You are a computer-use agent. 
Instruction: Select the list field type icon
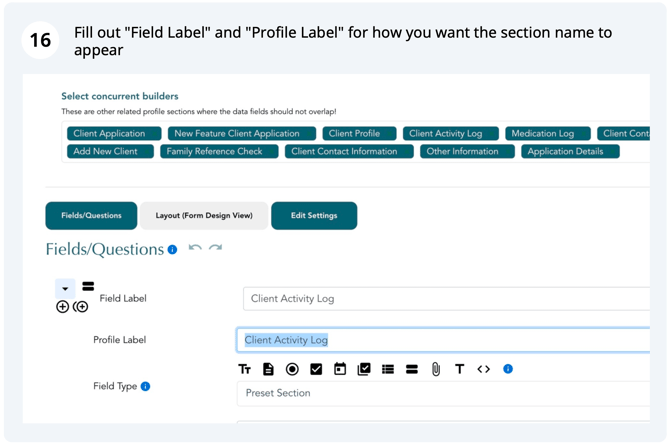(x=388, y=369)
